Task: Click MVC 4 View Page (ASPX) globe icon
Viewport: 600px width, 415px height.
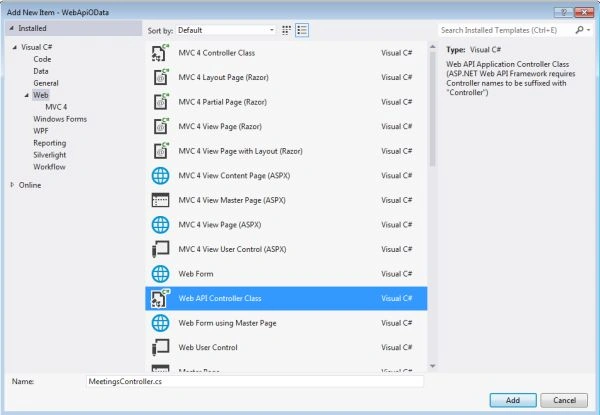Action: point(160,225)
